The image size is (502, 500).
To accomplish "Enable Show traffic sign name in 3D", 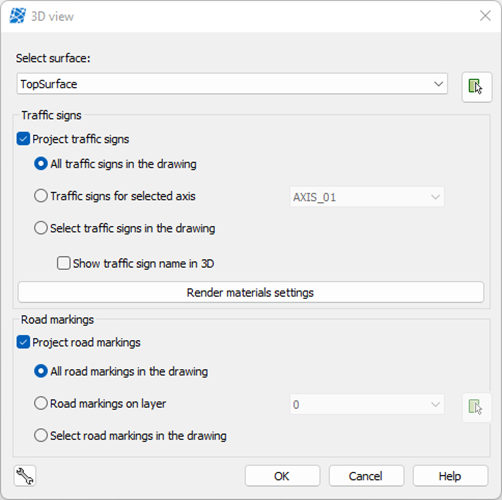I will pos(63,263).
